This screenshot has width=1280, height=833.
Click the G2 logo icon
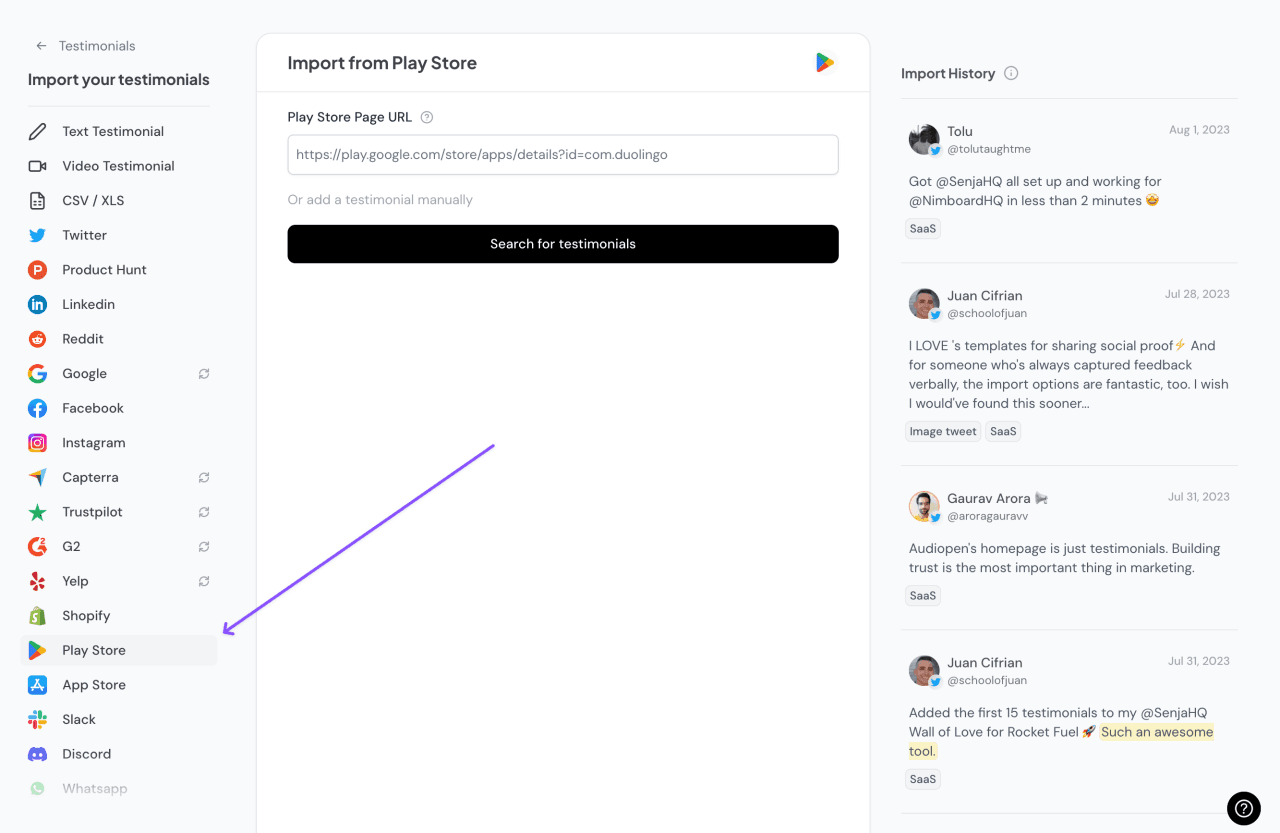(x=37, y=547)
